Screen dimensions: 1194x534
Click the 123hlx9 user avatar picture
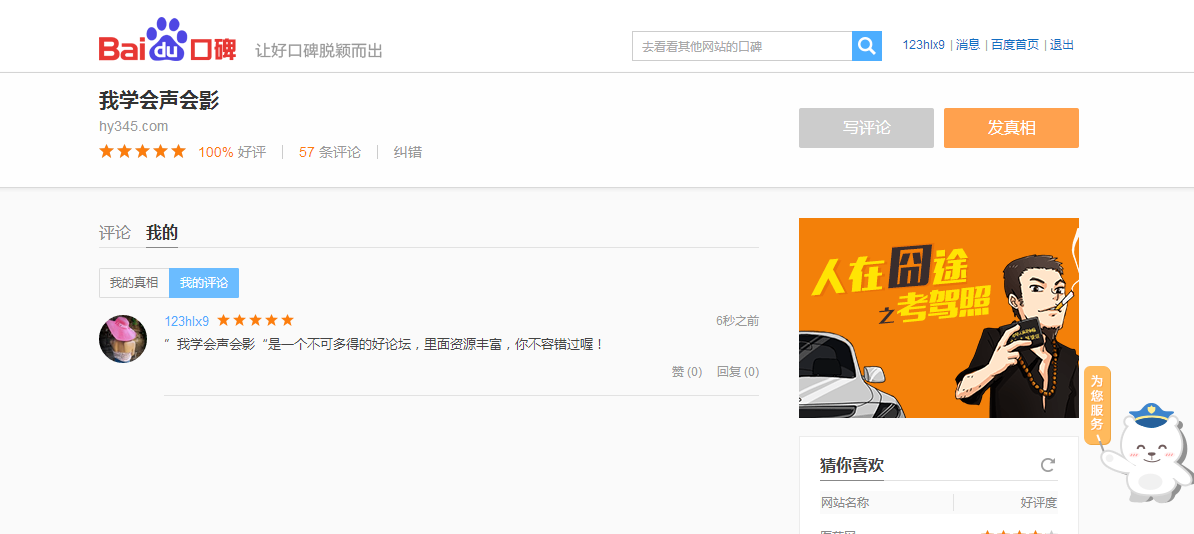click(123, 339)
